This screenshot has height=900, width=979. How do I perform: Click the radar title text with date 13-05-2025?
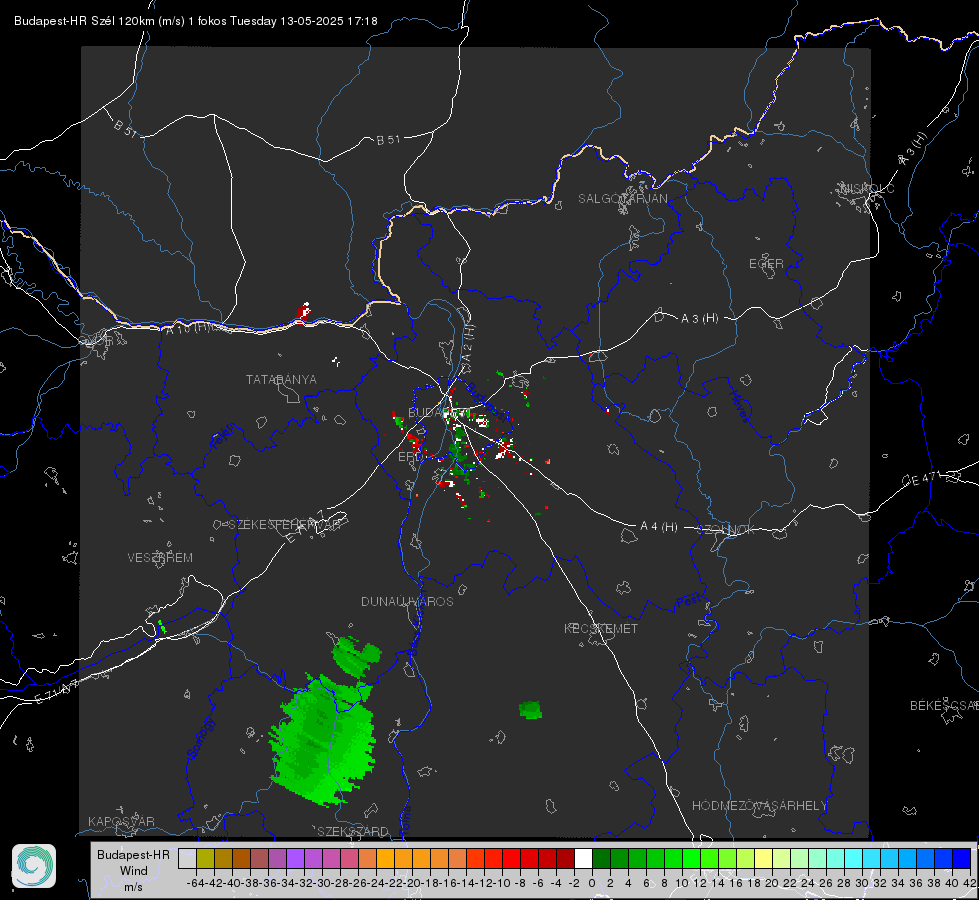tap(195, 21)
